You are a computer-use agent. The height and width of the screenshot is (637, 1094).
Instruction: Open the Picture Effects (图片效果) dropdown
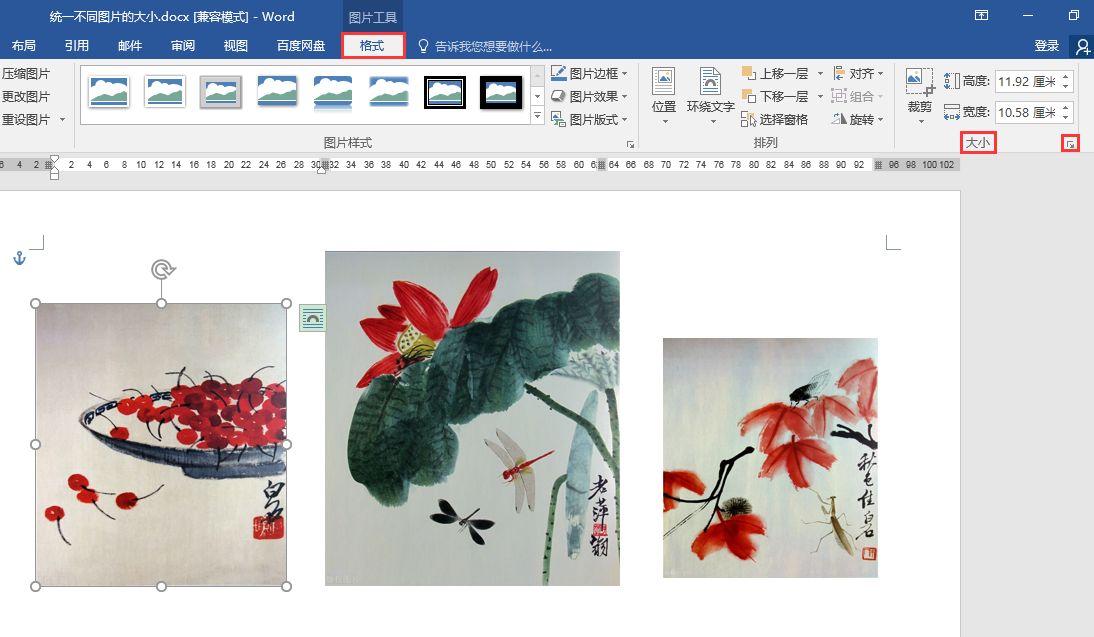(x=590, y=96)
